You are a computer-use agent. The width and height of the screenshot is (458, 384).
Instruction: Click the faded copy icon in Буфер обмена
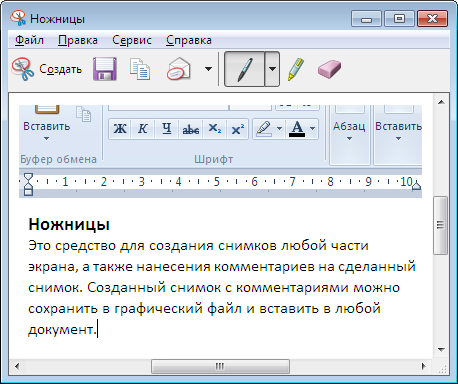pyautogui.click(x=83, y=115)
